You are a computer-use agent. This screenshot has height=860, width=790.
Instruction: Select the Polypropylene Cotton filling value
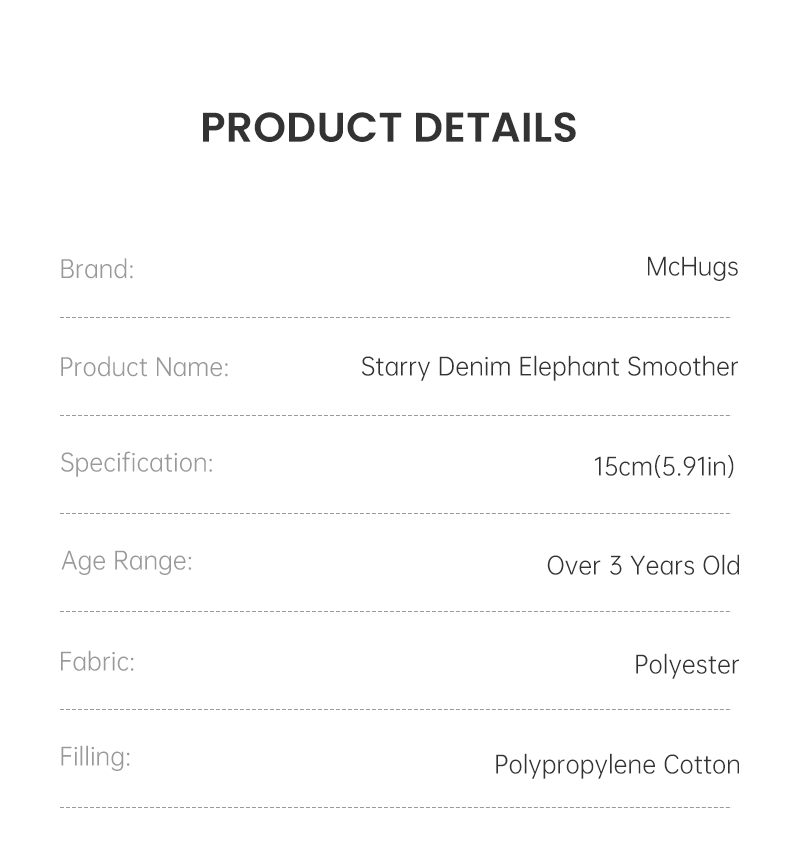[x=617, y=765]
